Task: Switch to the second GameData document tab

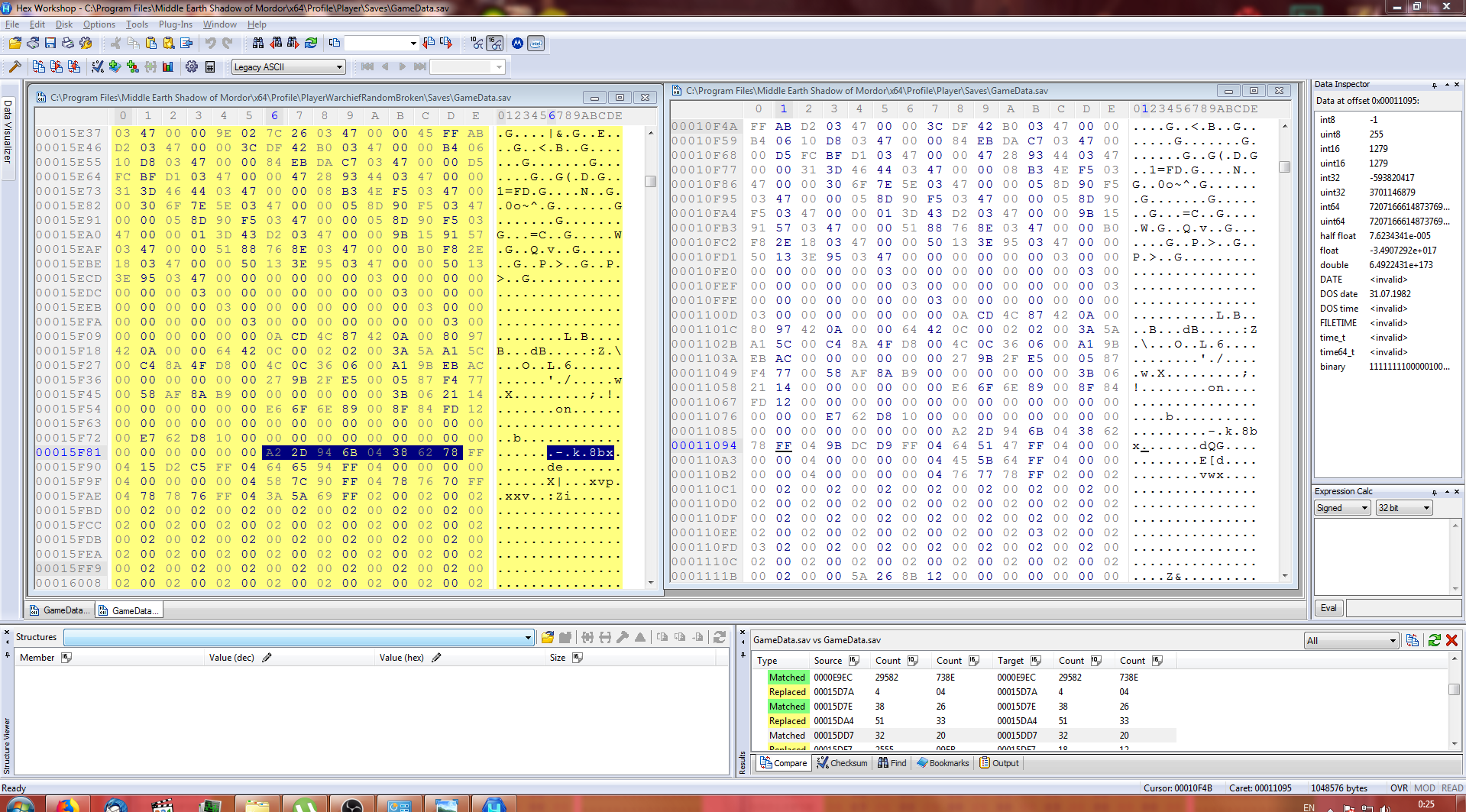Action: click(128, 610)
